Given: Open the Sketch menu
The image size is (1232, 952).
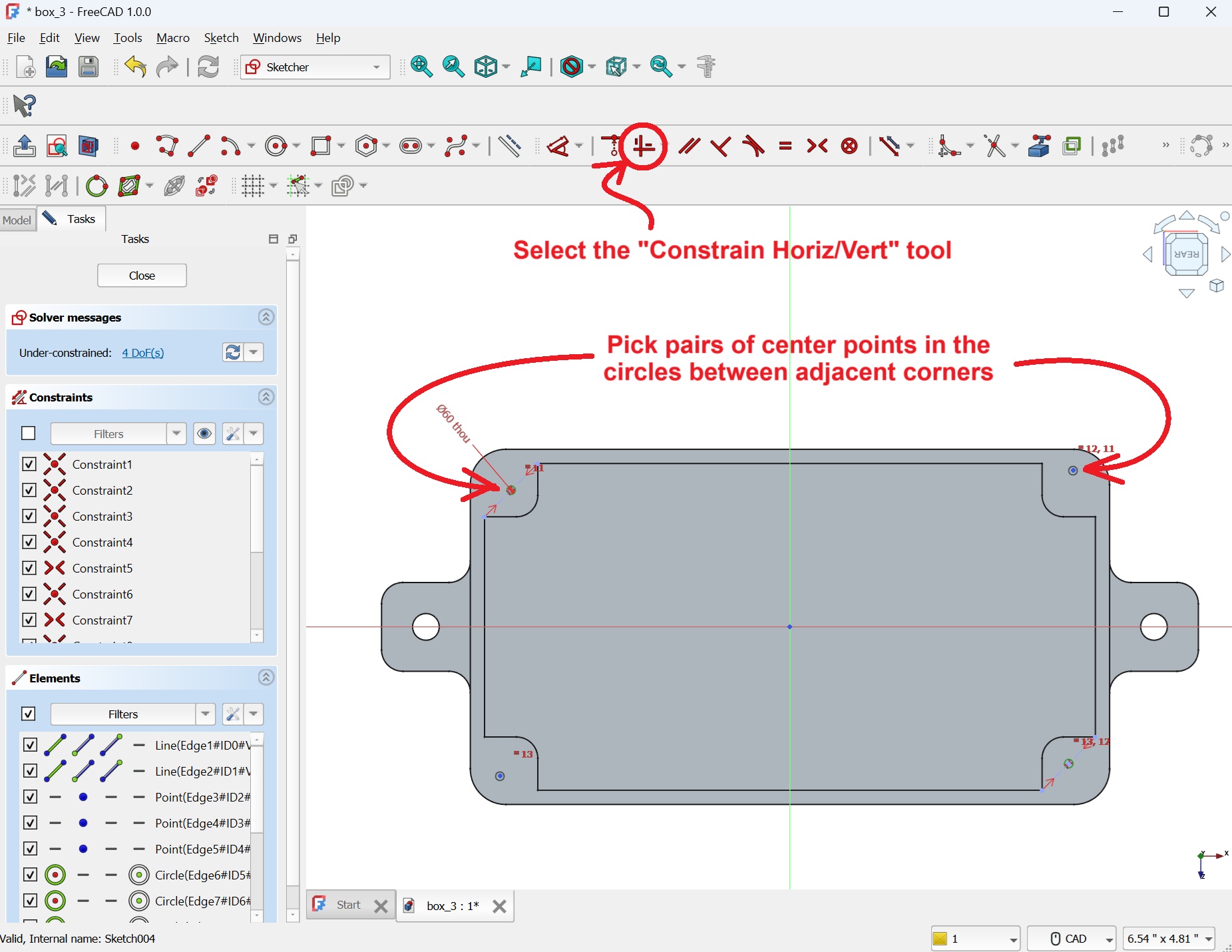Looking at the screenshot, I should [221, 38].
